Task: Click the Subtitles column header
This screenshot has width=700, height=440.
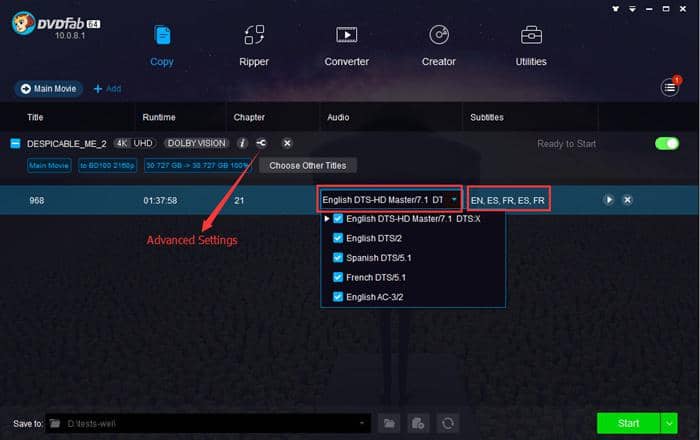Action: pyautogui.click(x=487, y=117)
